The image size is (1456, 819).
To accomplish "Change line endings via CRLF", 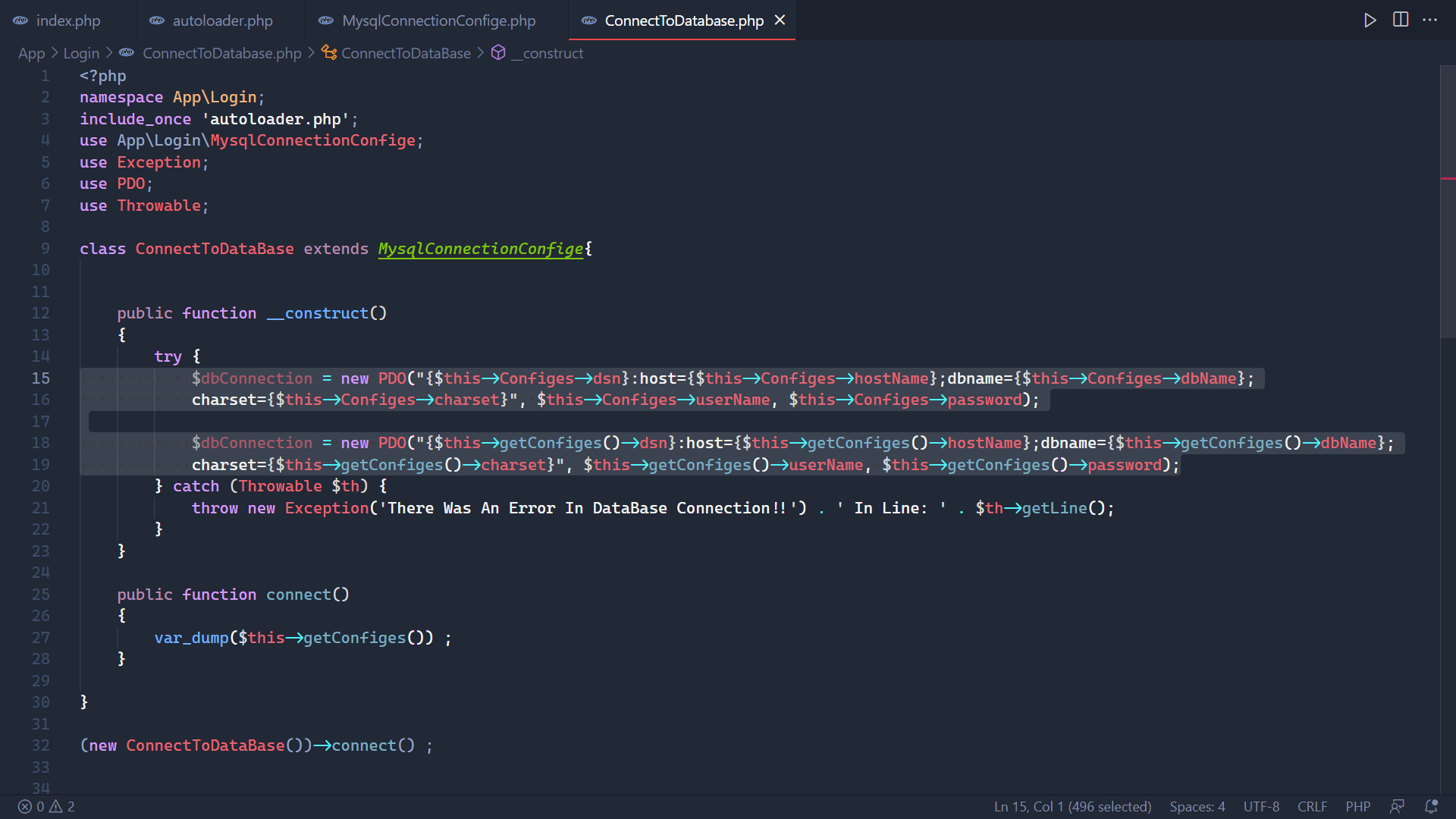I will [x=1312, y=807].
